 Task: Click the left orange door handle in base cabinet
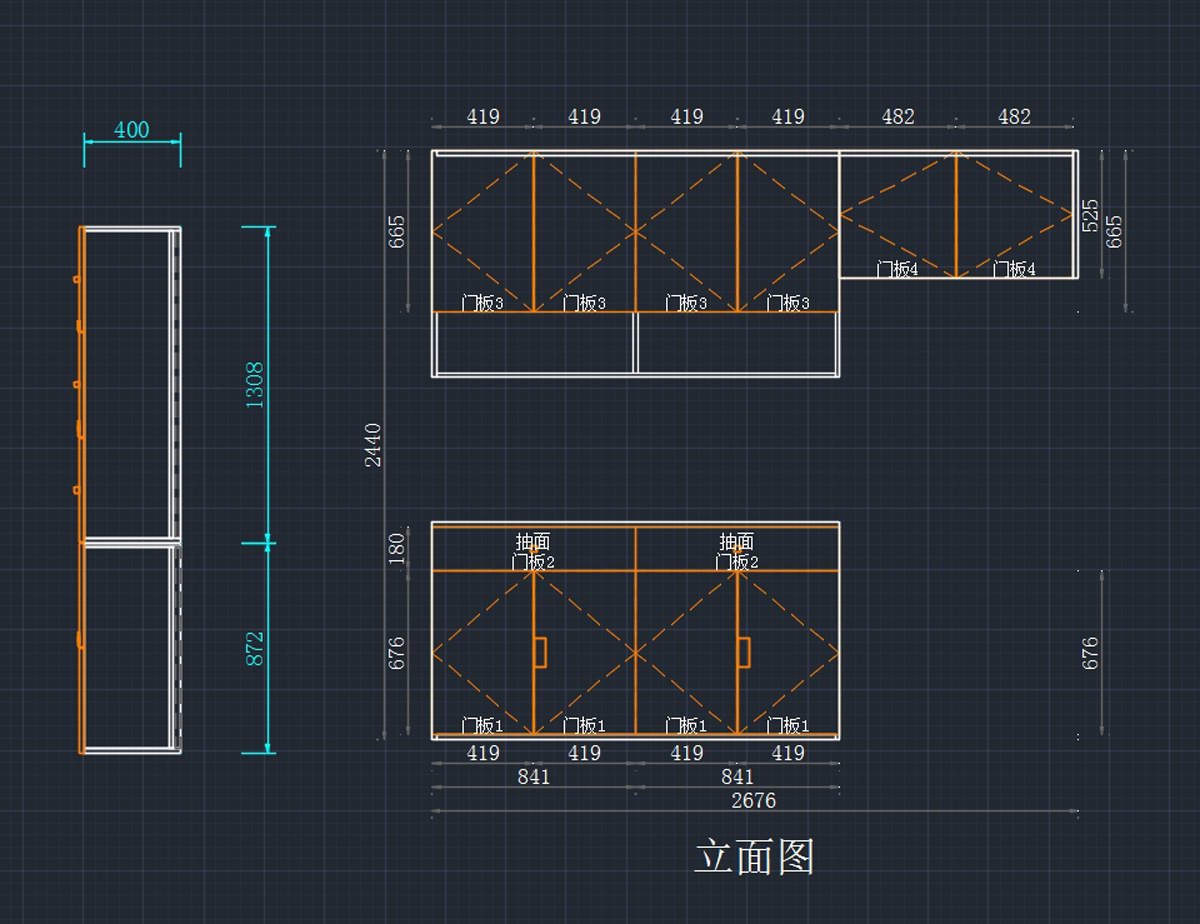[540, 652]
